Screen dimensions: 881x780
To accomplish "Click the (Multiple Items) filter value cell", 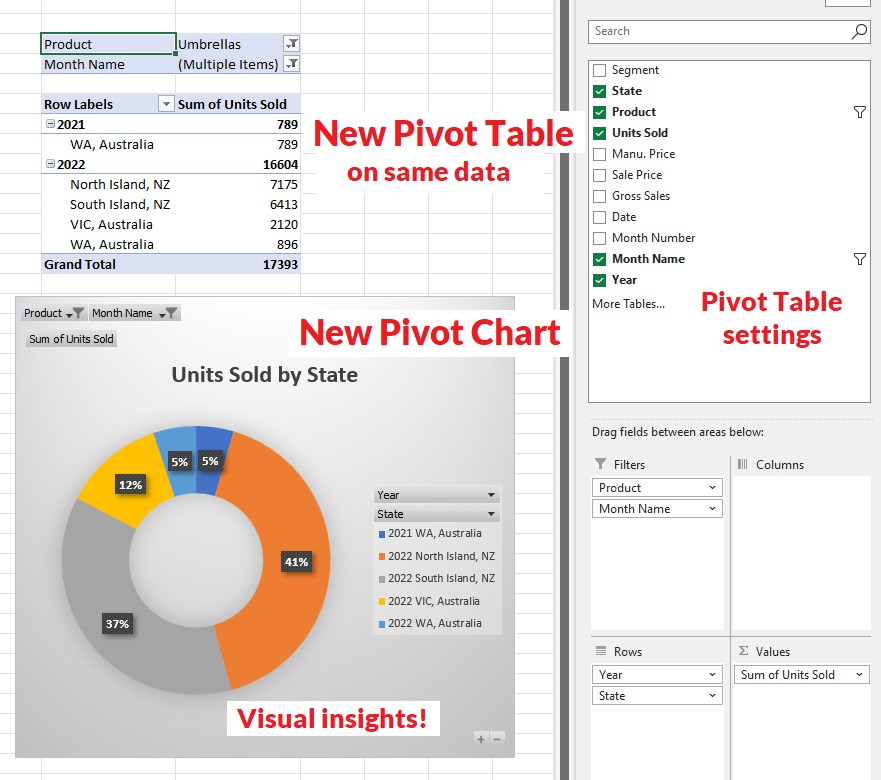I will tap(228, 64).
